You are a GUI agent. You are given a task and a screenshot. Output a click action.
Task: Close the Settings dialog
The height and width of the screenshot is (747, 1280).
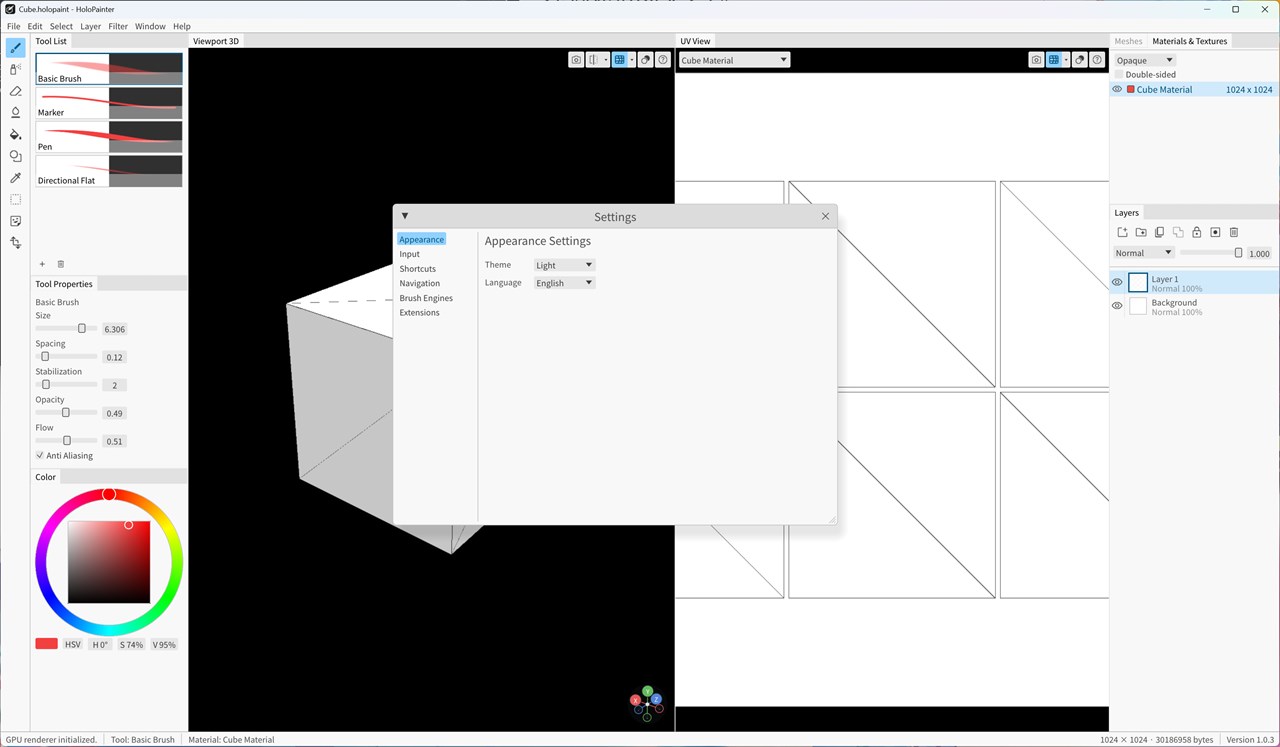(x=825, y=216)
